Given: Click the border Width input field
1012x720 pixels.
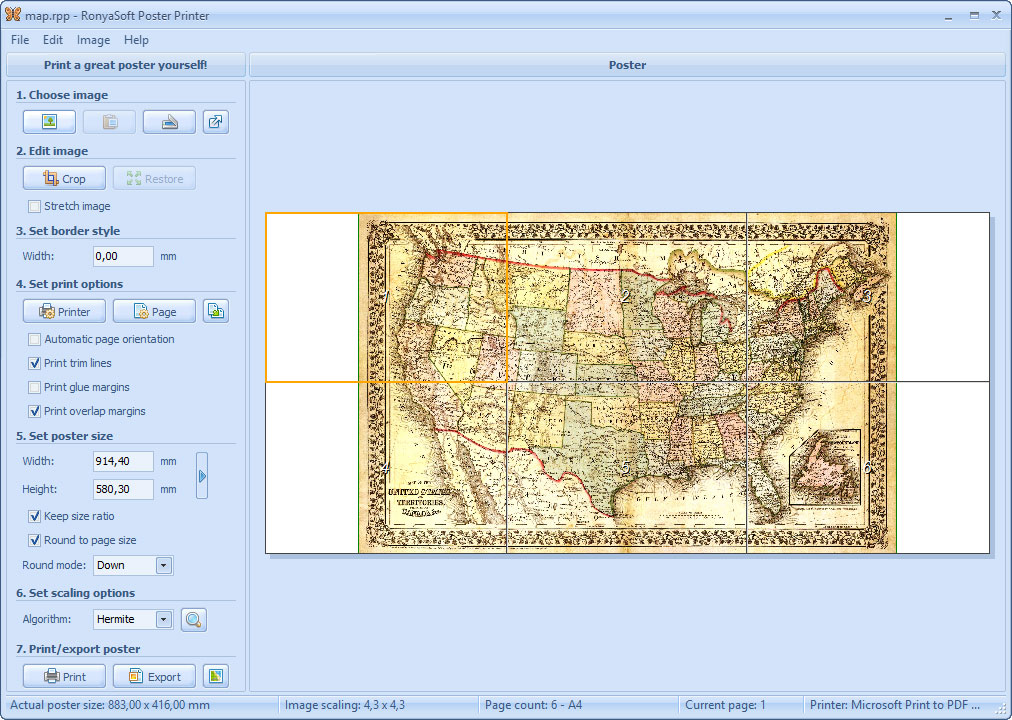Looking at the screenshot, I should click(x=122, y=256).
